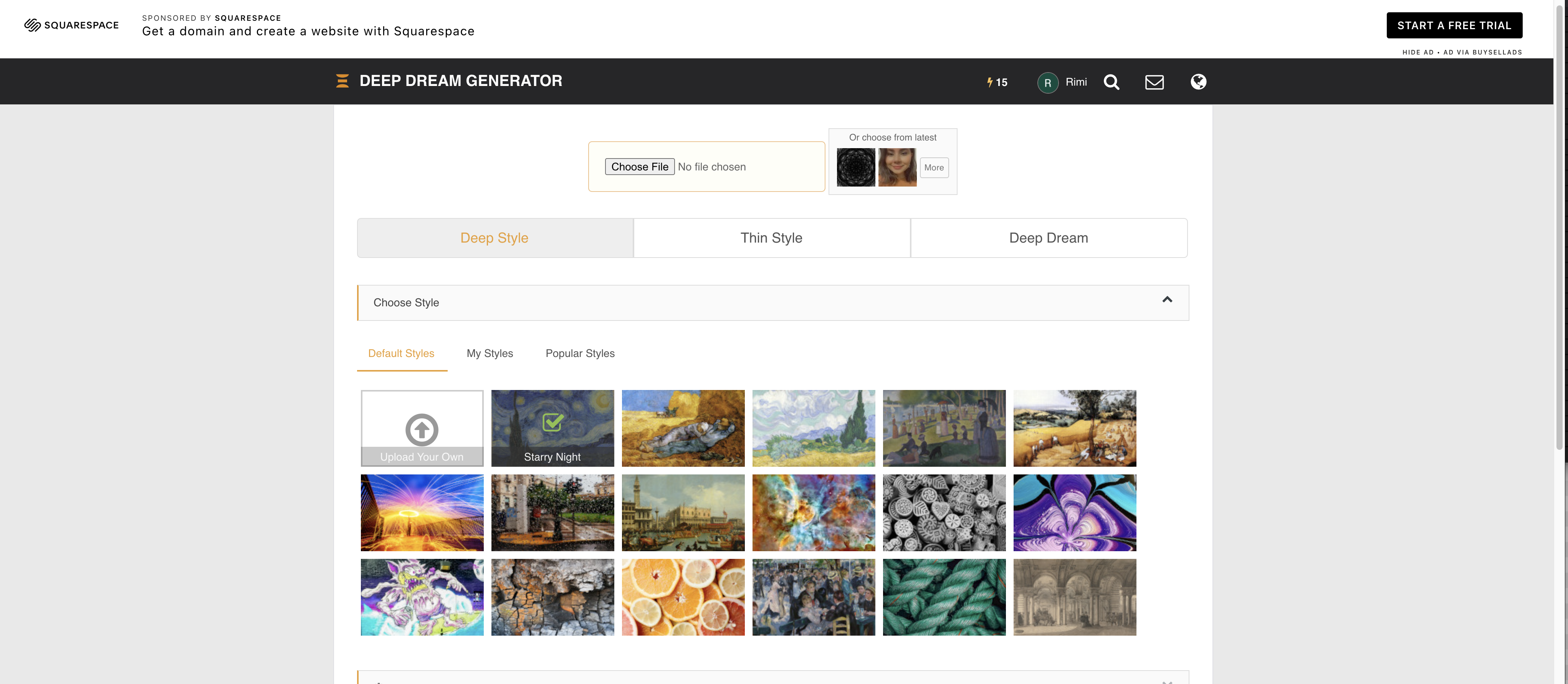Click the globe icon in the header
This screenshot has height=684, width=1568.
coord(1198,81)
